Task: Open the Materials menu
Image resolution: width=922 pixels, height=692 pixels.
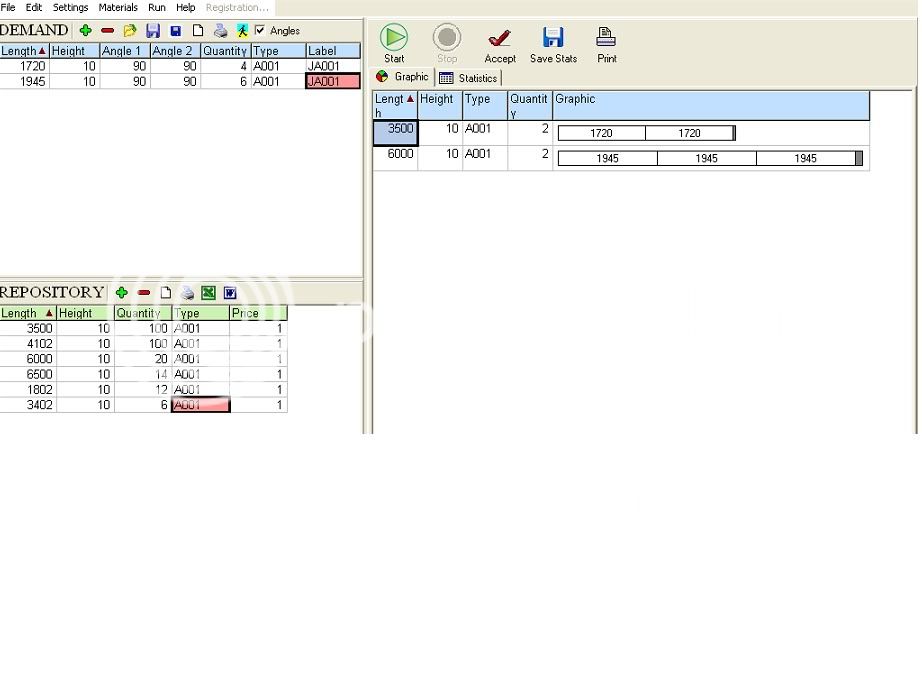Action: pyautogui.click(x=118, y=7)
